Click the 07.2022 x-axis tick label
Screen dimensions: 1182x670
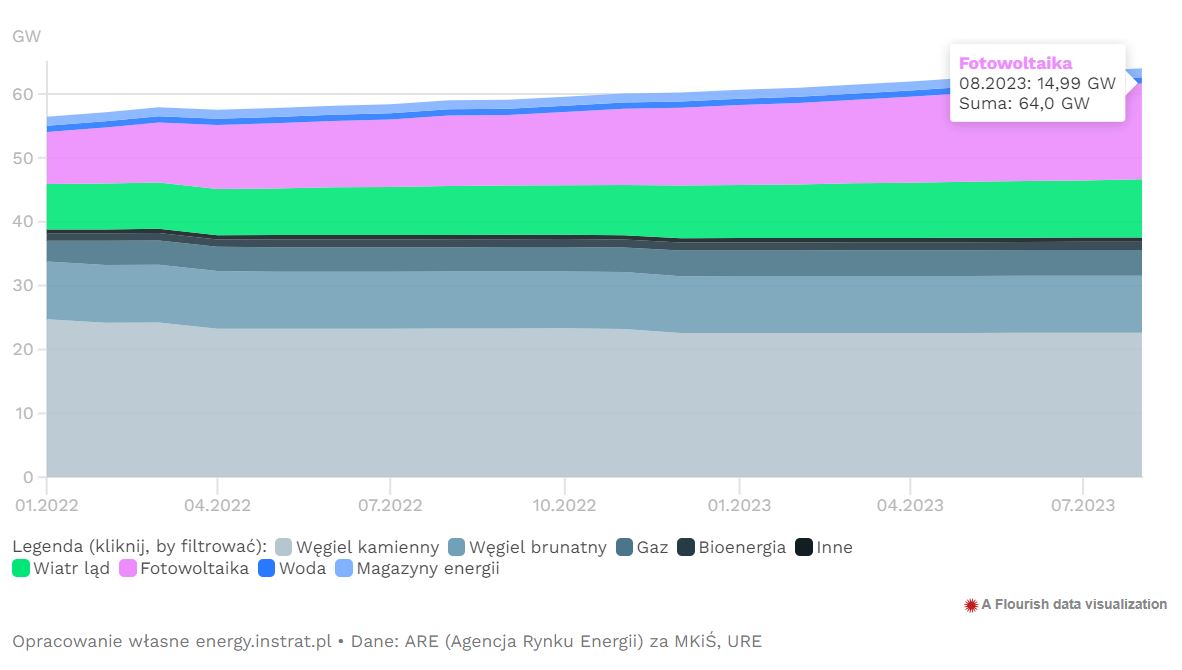(x=389, y=506)
